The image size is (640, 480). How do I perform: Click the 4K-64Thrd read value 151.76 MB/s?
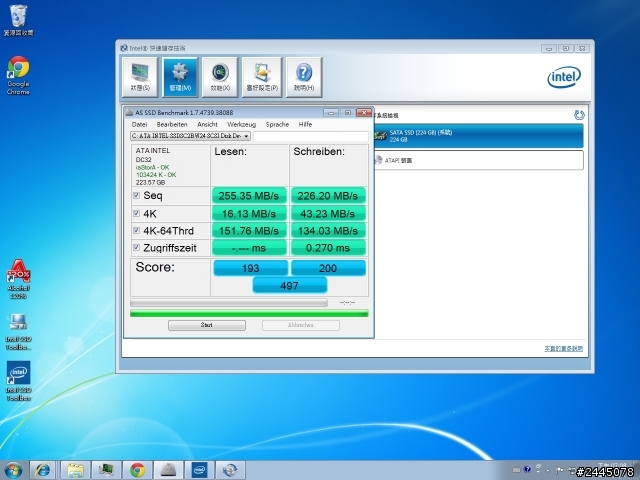(x=249, y=231)
